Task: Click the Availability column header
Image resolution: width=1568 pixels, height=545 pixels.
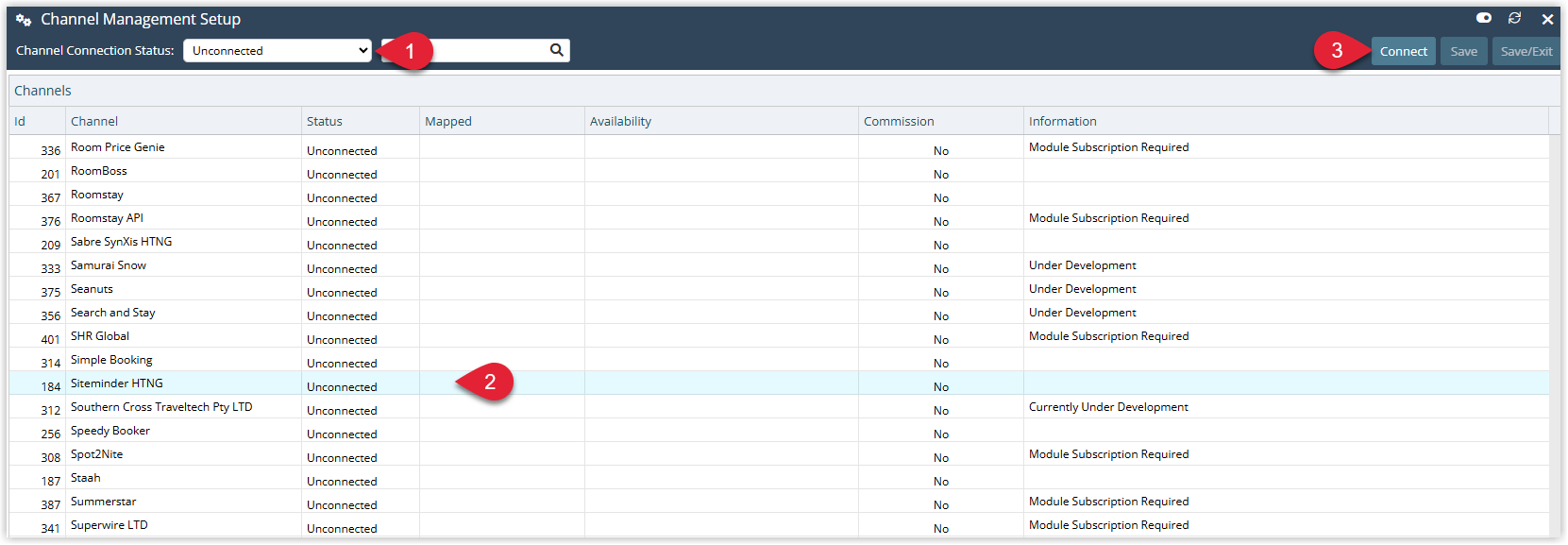Action: point(722,121)
